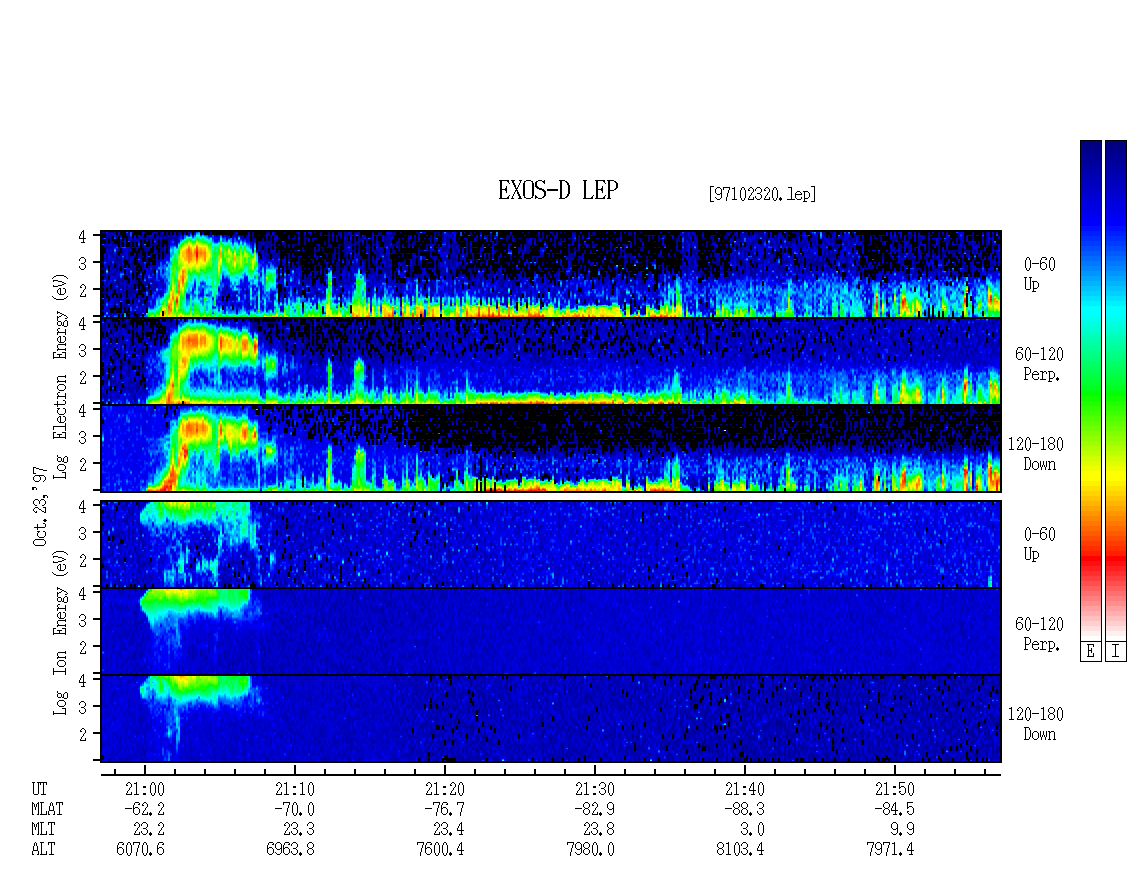Select the MLAT value -70.0
This screenshot has height=875, width=1130.
pyautogui.click(x=293, y=809)
